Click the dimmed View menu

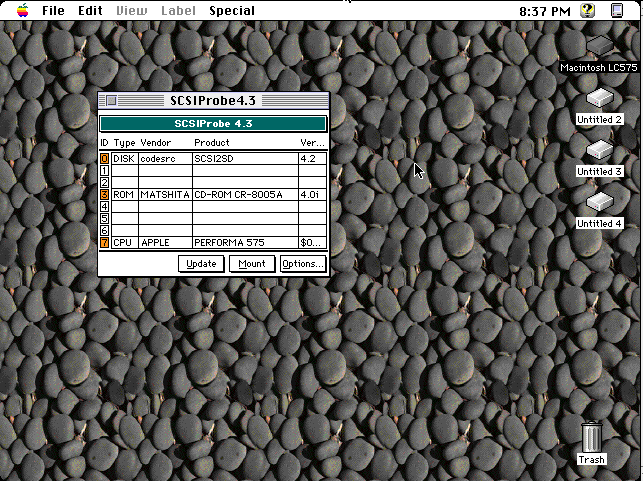click(131, 11)
